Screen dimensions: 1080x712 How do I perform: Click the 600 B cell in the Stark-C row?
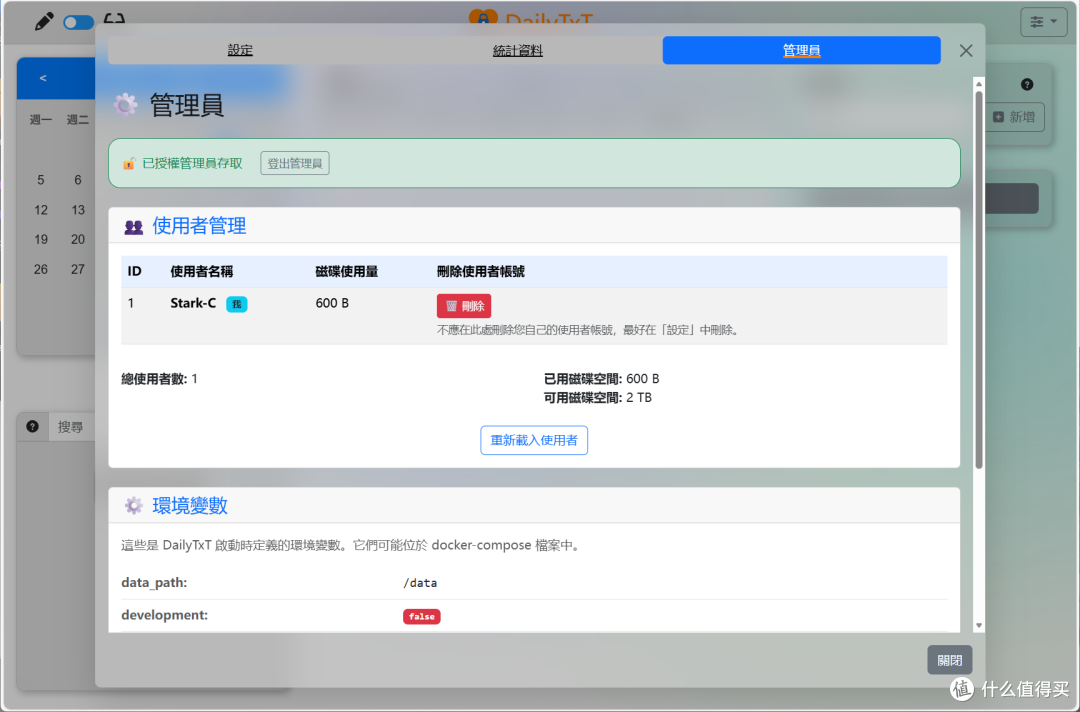coord(332,303)
